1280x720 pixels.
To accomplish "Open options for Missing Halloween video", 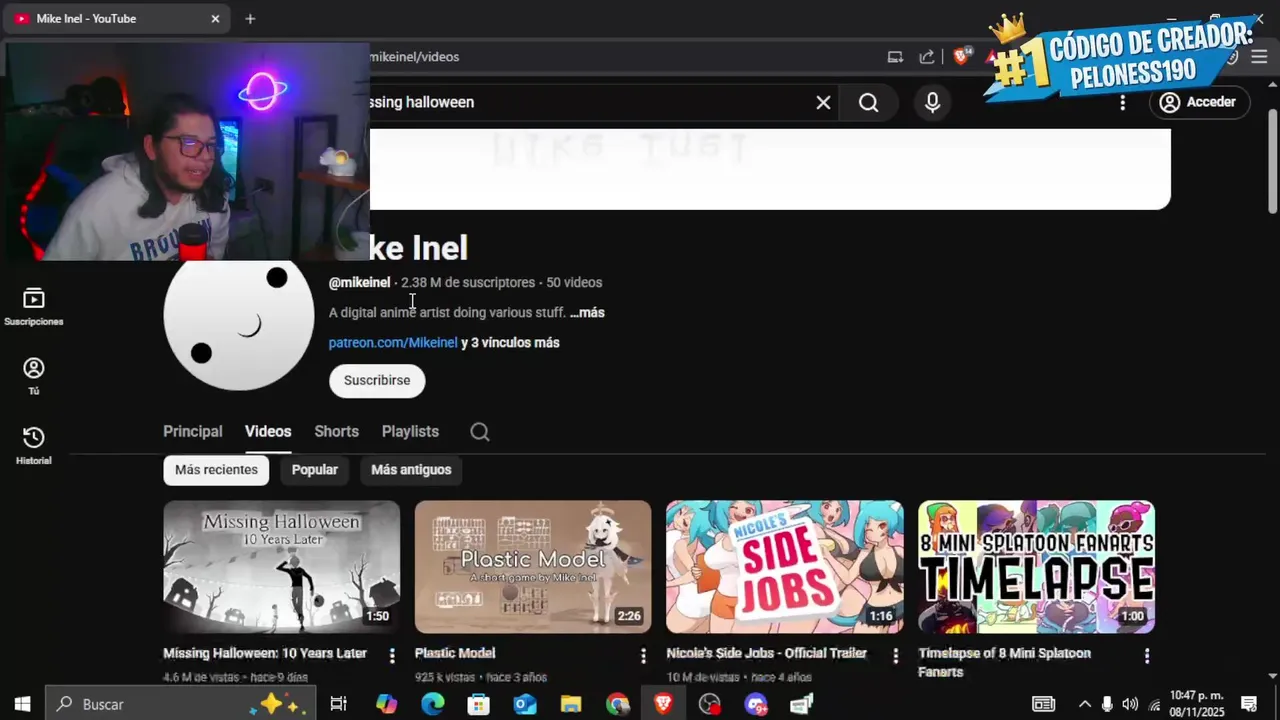I will (x=392, y=656).
